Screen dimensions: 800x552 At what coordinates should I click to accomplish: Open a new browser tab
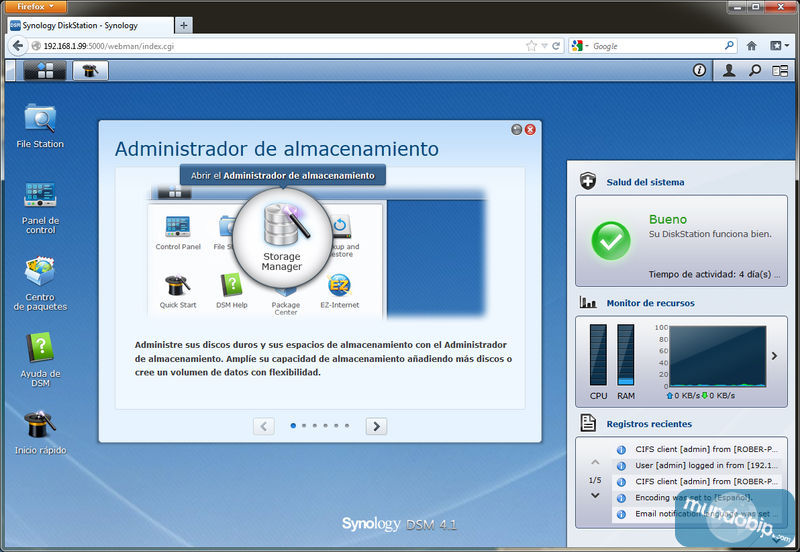coord(184,25)
